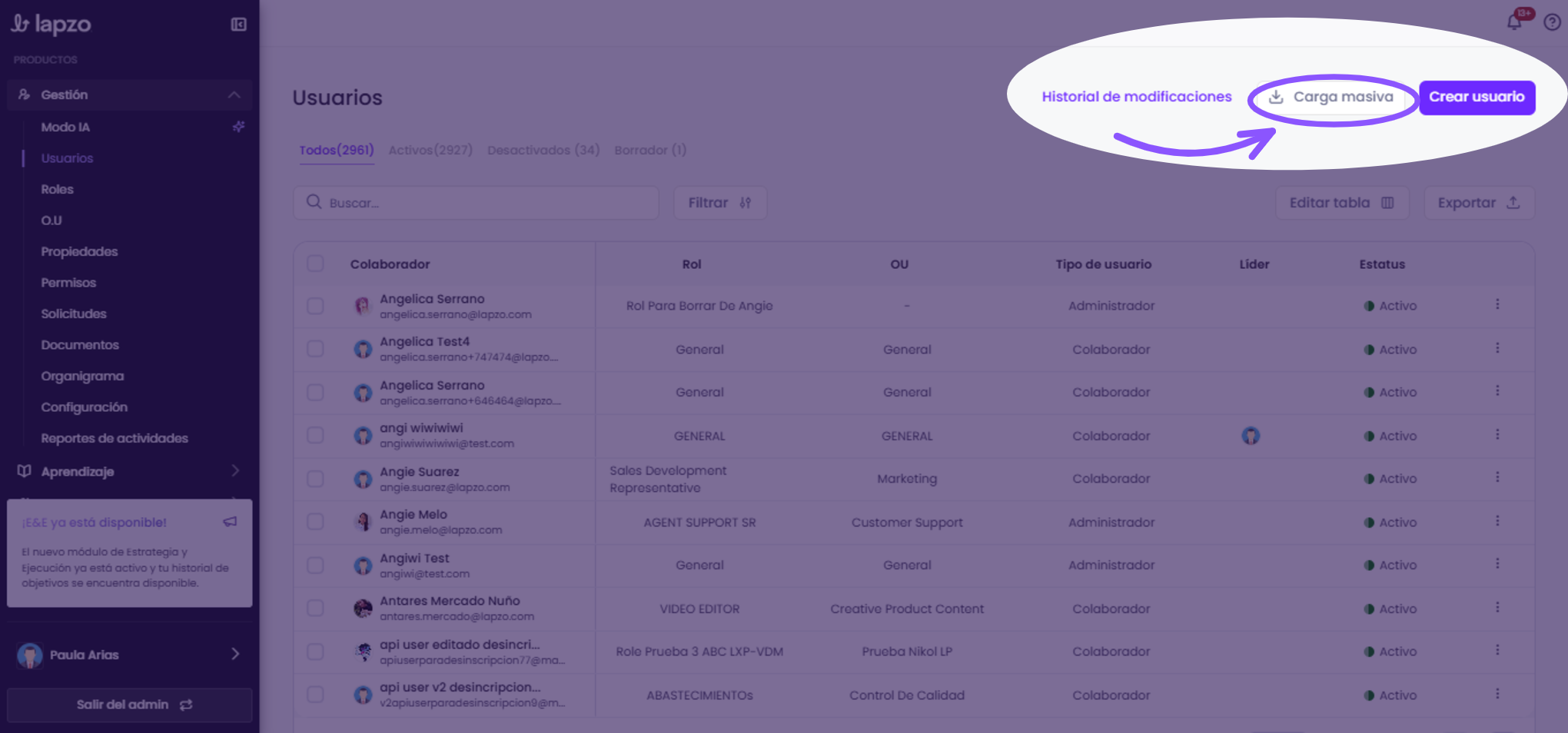This screenshot has width=1568, height=733.
Task: Click the announcement megaphone icon
Action: click(x=230, y=522)
